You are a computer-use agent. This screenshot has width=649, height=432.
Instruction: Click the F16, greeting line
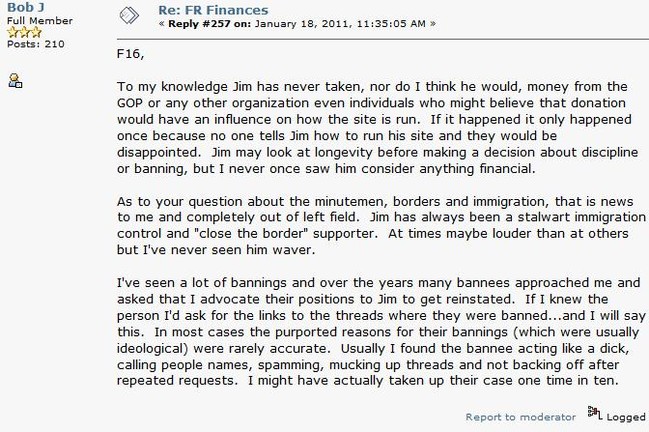pyautogui.click(x=130, y=54)
